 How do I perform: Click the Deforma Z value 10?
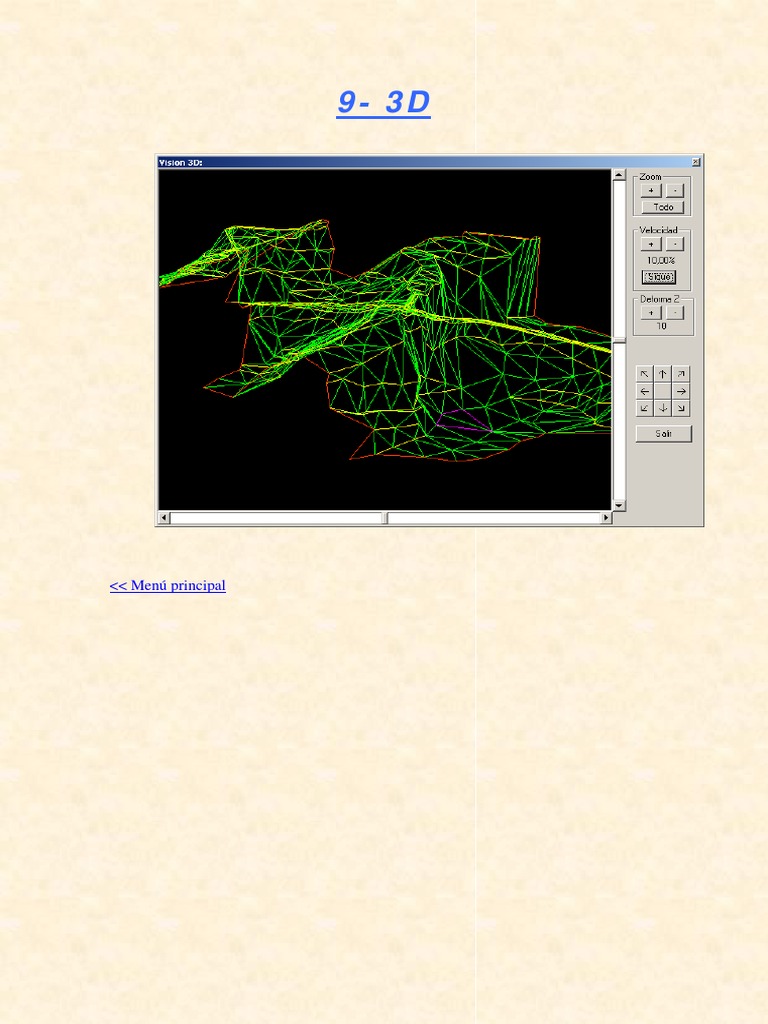(x=662, y=326)
